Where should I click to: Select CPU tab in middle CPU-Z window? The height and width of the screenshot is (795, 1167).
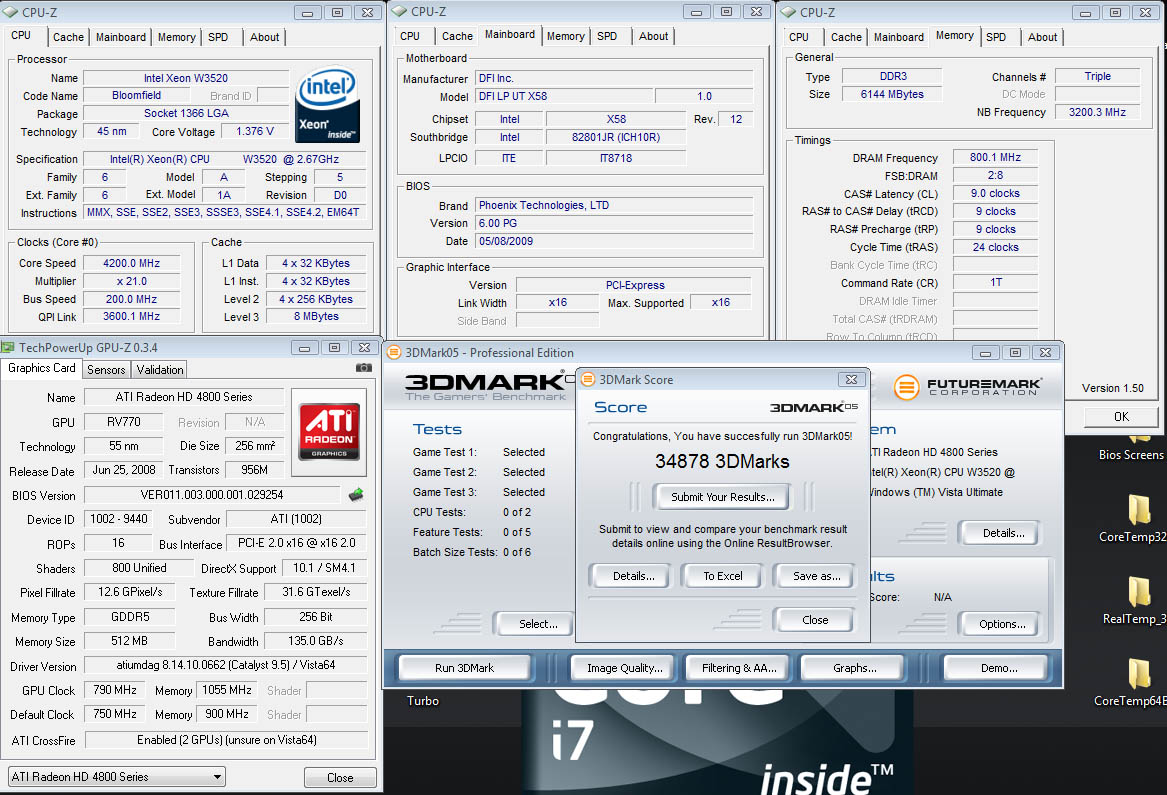coord(410,36)
